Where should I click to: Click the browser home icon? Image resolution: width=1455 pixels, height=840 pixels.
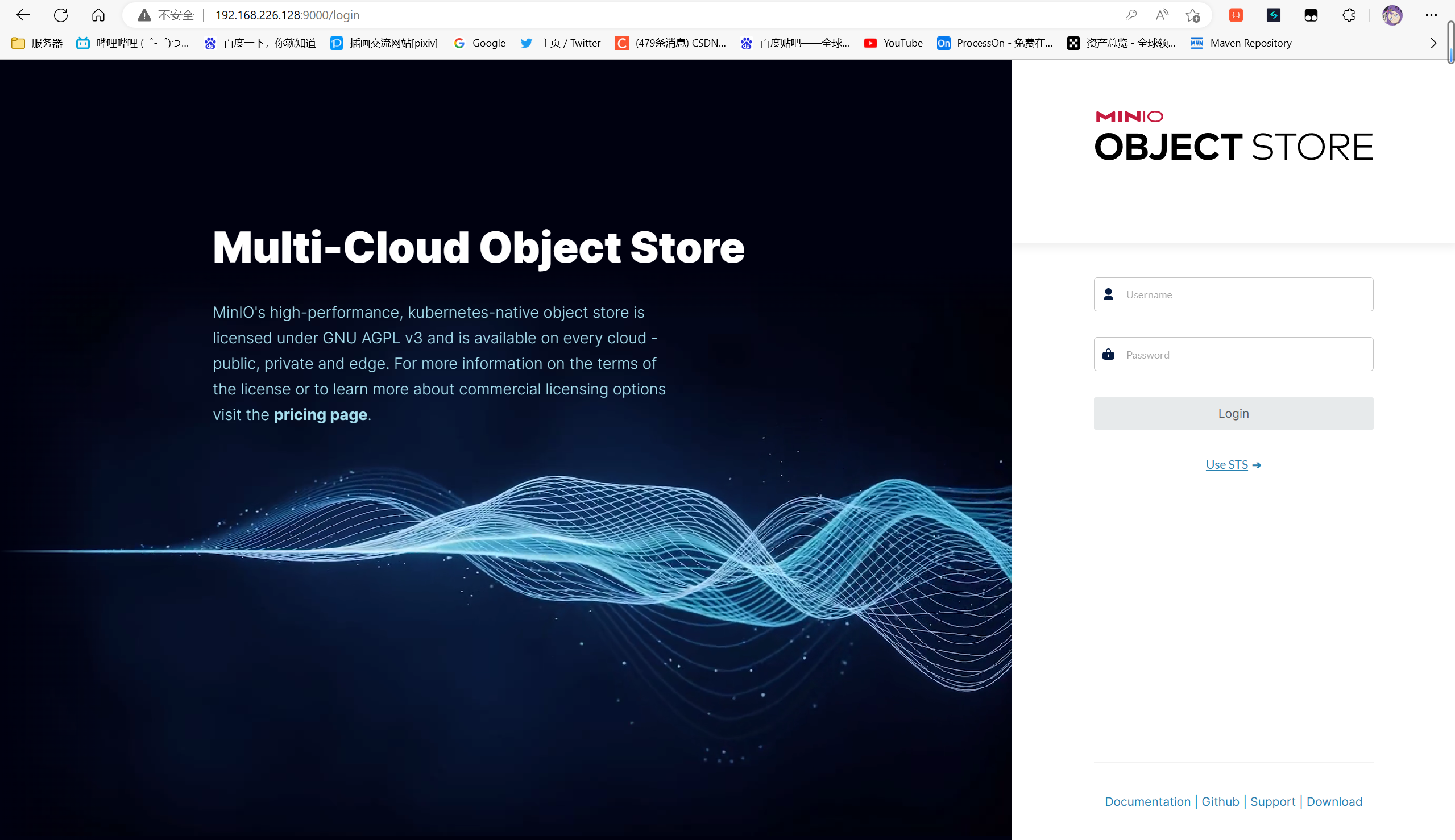click(98, 15)
